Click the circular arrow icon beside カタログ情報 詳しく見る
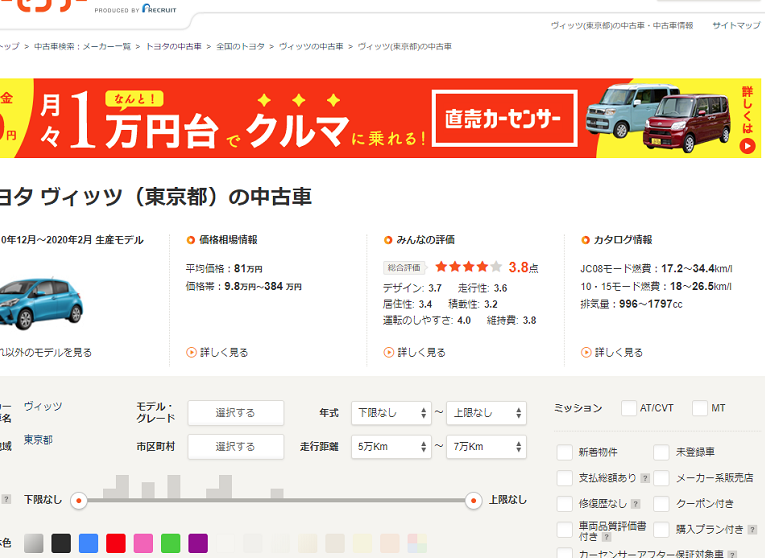Image resolution: width=765 pixels, height=558 pixels. coord(586,352)
